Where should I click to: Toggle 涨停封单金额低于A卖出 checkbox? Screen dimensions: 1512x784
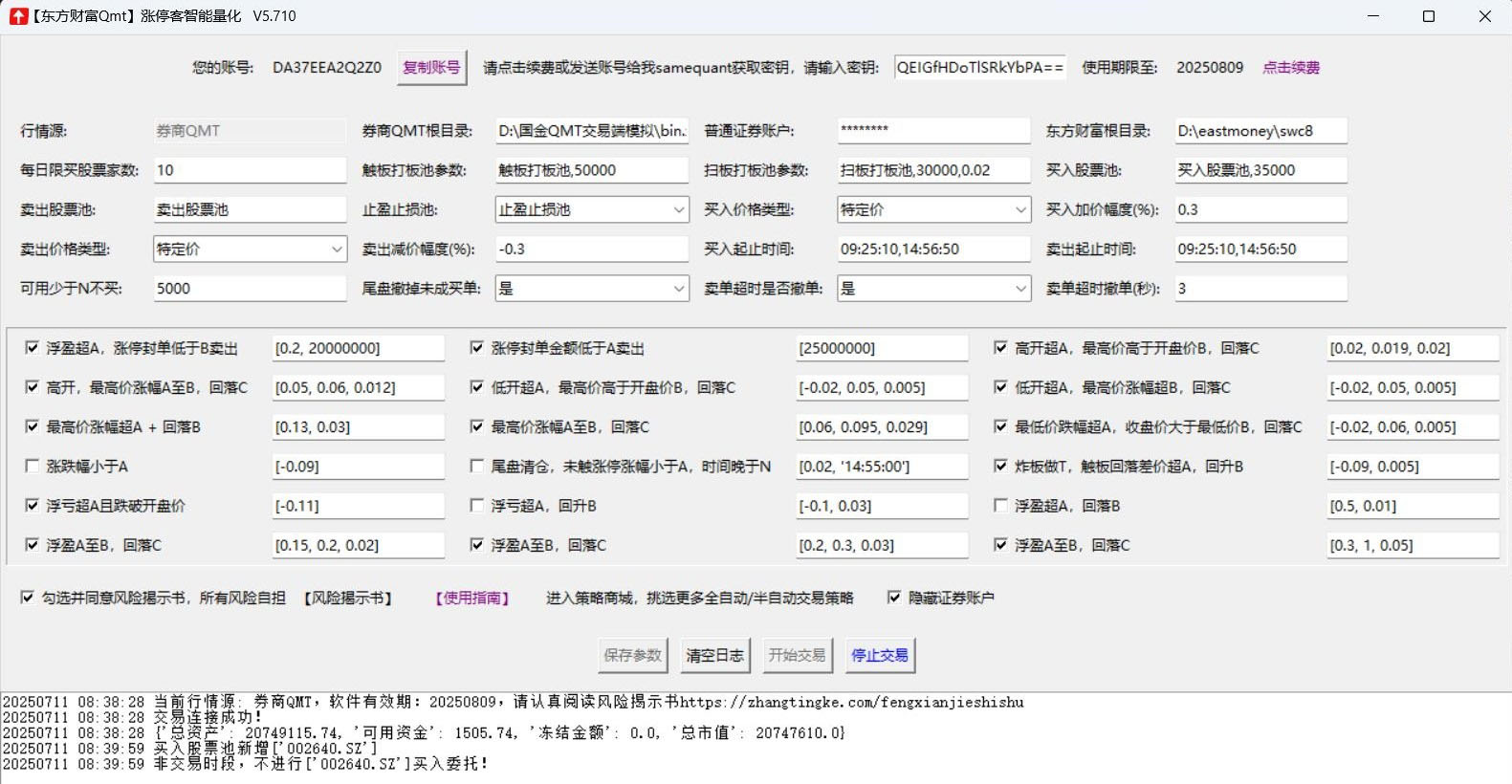click(477, 348)
